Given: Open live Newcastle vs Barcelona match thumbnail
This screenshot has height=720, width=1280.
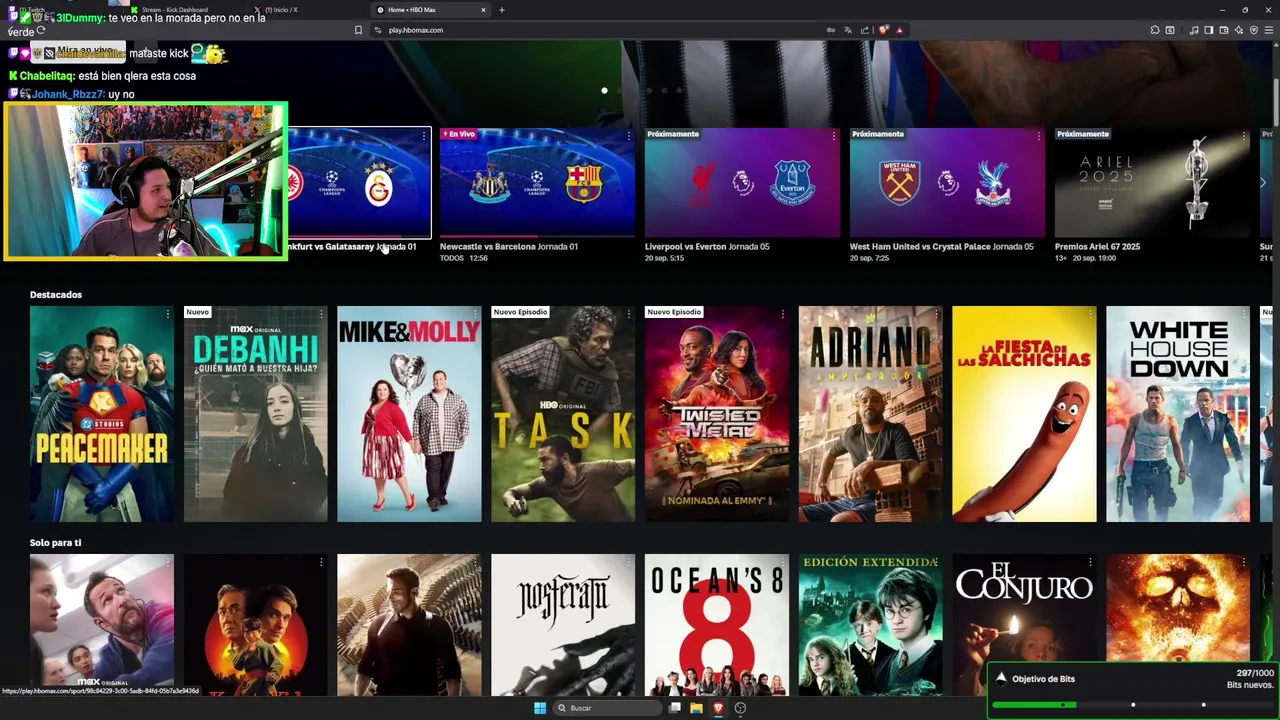Looking at the screenshot, I should coord(537,182).
